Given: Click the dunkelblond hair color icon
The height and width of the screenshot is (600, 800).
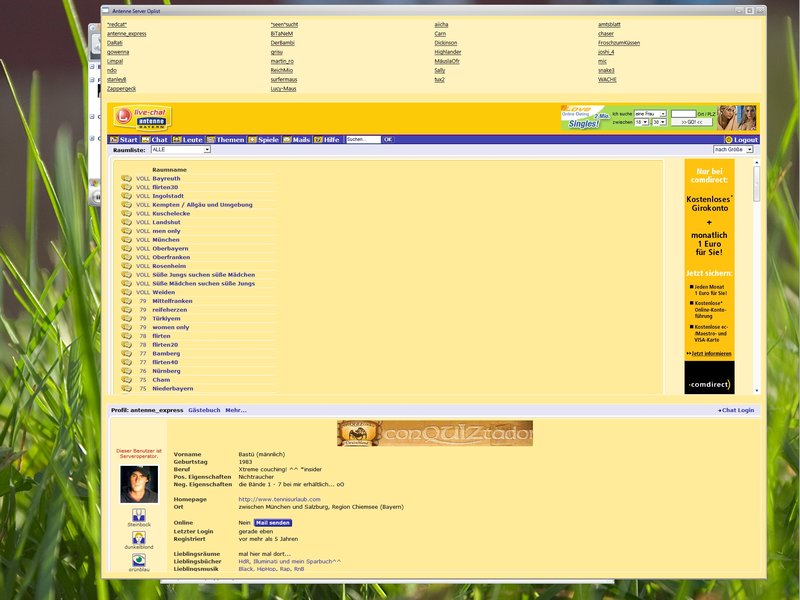Looking at the screenshot, I should [x=138, y=537].
